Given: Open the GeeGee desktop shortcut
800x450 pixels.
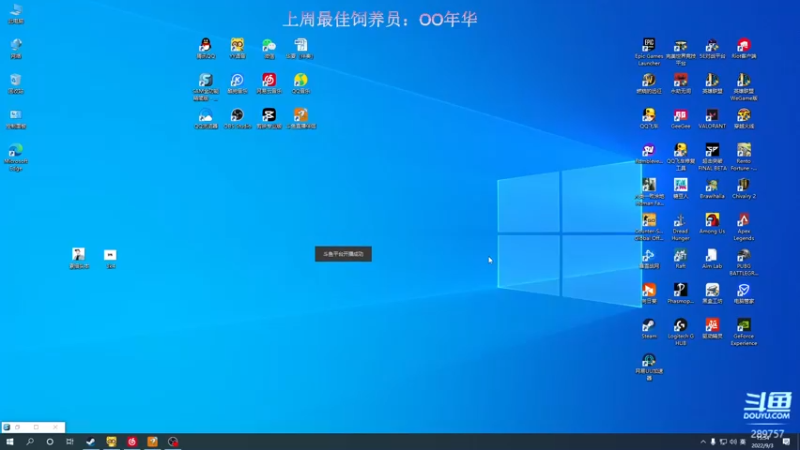Looking at the screenshot, I should tap(680, 118).
